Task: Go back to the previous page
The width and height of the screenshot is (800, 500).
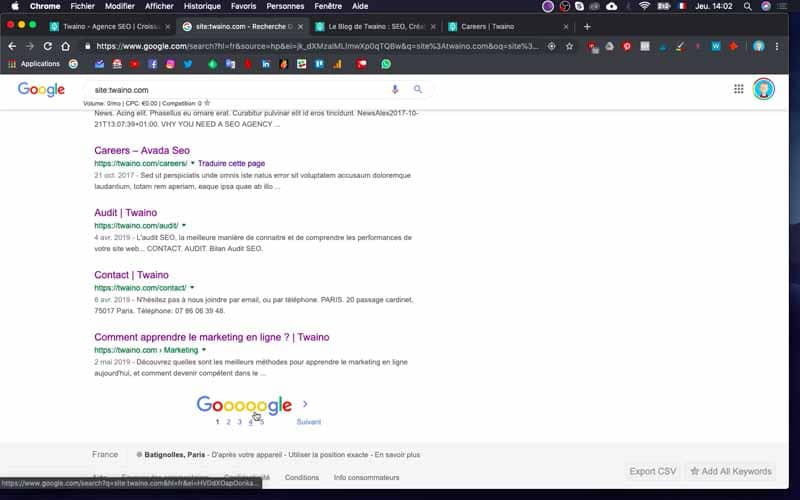Action: pyautogui.click(x=12, y=46)
